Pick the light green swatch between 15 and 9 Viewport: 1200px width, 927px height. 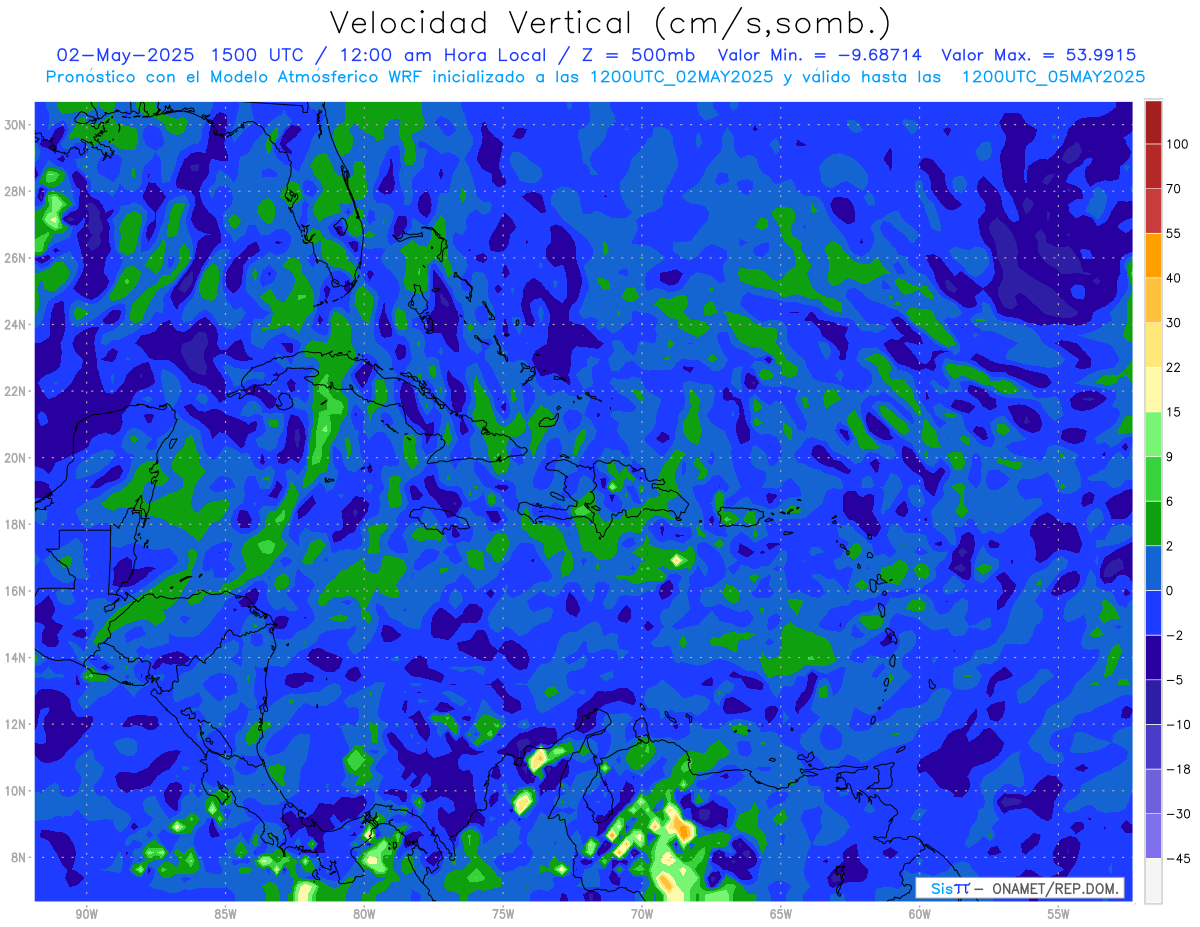(x=1153, y=435)
